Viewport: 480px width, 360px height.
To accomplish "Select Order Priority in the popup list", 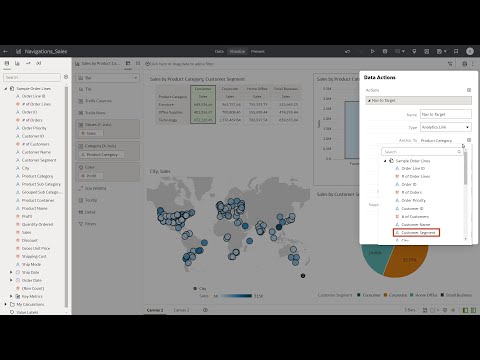I will 413,200.
